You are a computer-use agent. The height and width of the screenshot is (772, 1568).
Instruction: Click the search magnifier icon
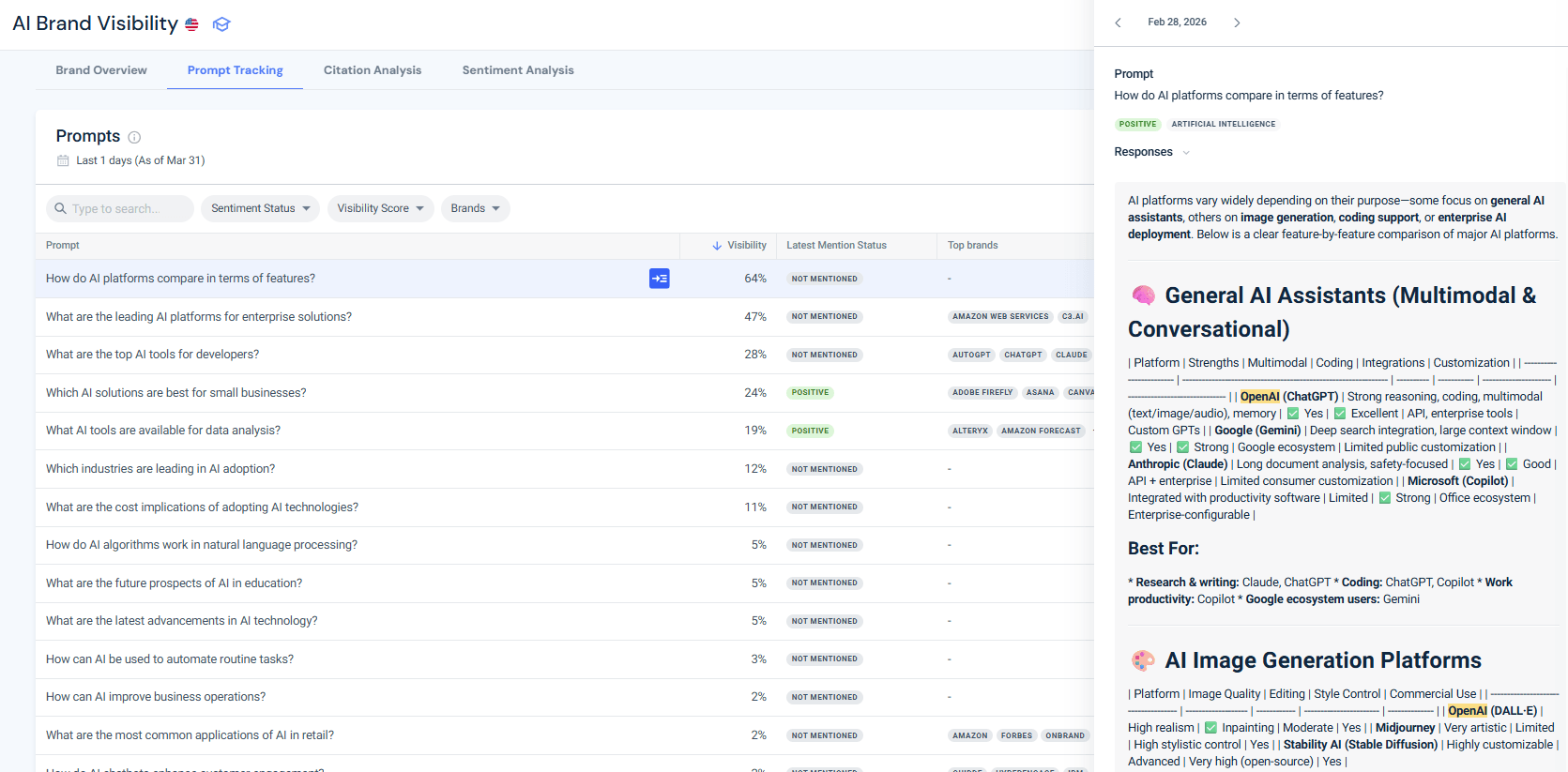coord(60,208)
